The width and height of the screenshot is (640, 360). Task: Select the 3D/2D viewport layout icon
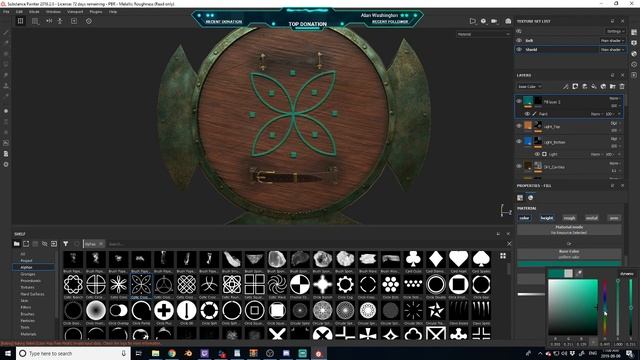(x=20, y=21)
